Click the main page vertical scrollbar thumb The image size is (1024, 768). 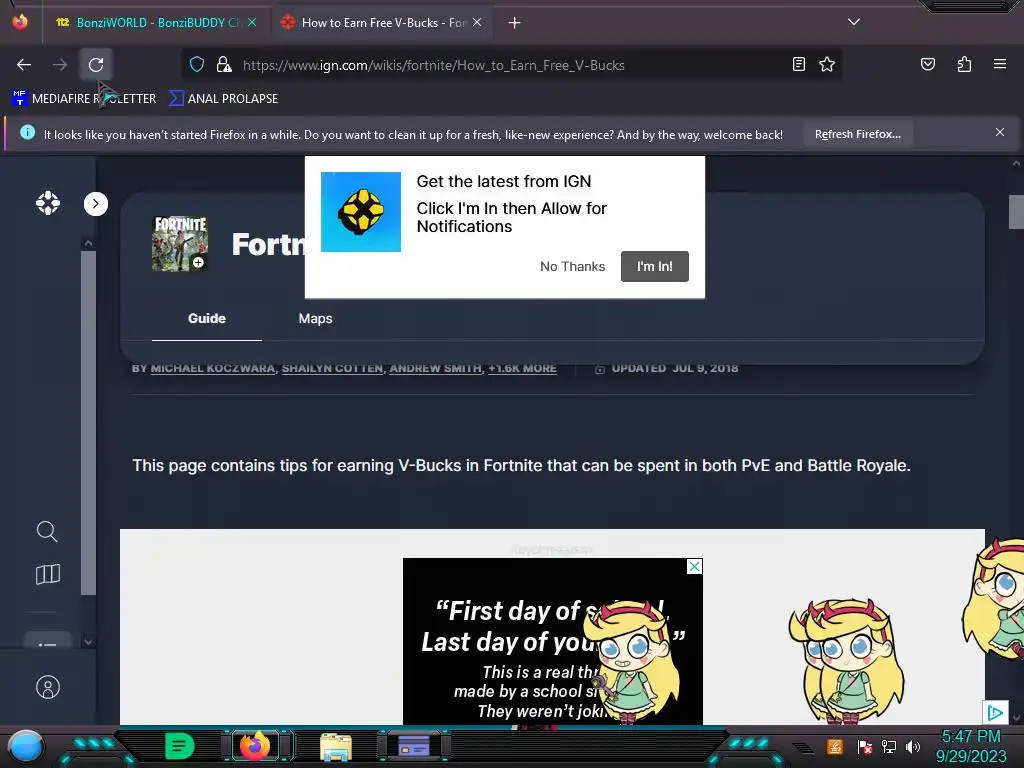[x=1016, y=212]
